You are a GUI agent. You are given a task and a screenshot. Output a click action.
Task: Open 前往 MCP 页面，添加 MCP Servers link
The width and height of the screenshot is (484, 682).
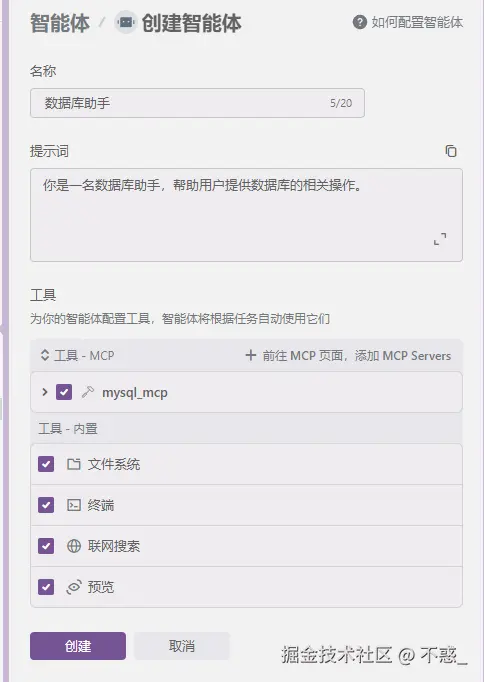tap(357, 356)
